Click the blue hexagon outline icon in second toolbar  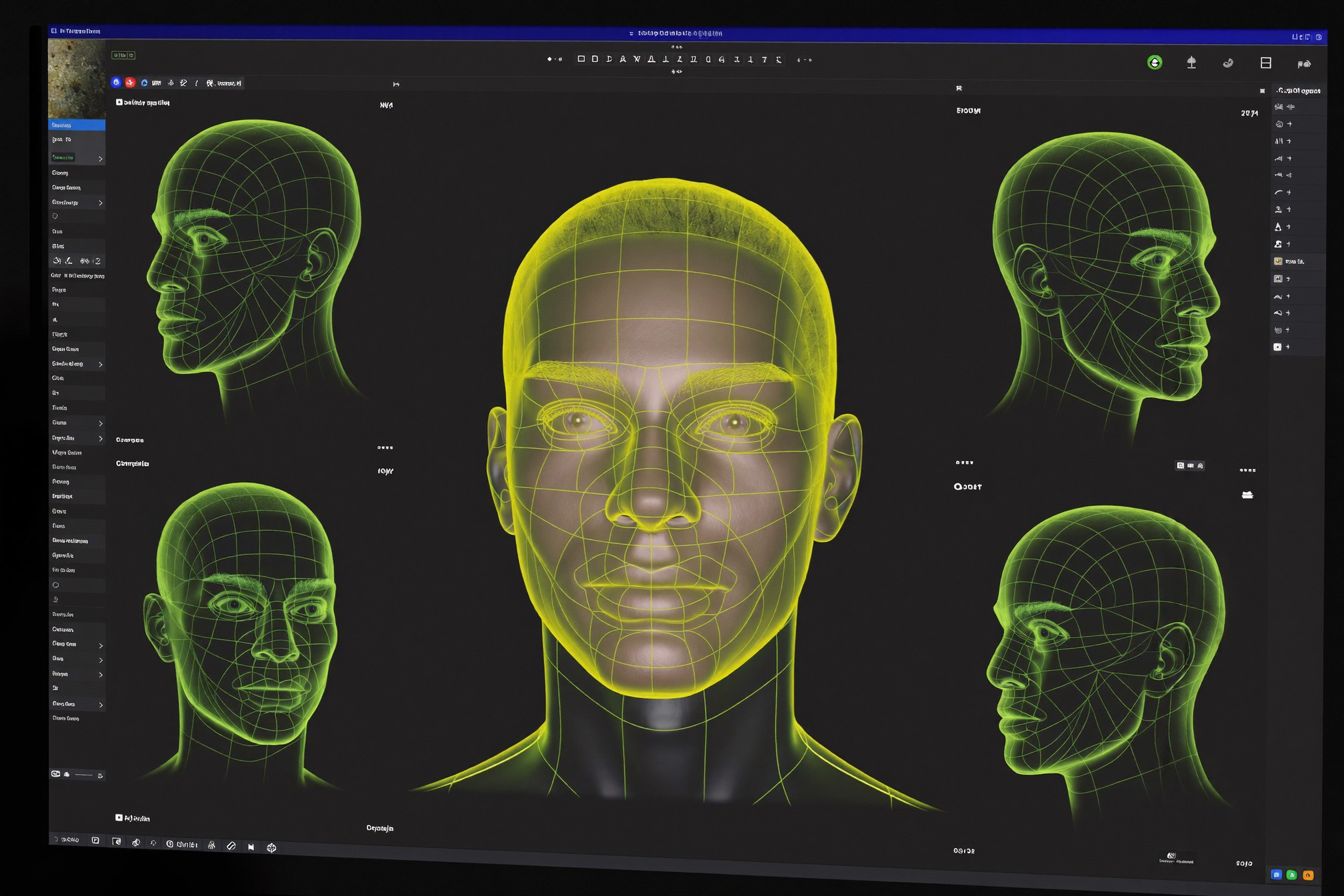pos(144,83)
